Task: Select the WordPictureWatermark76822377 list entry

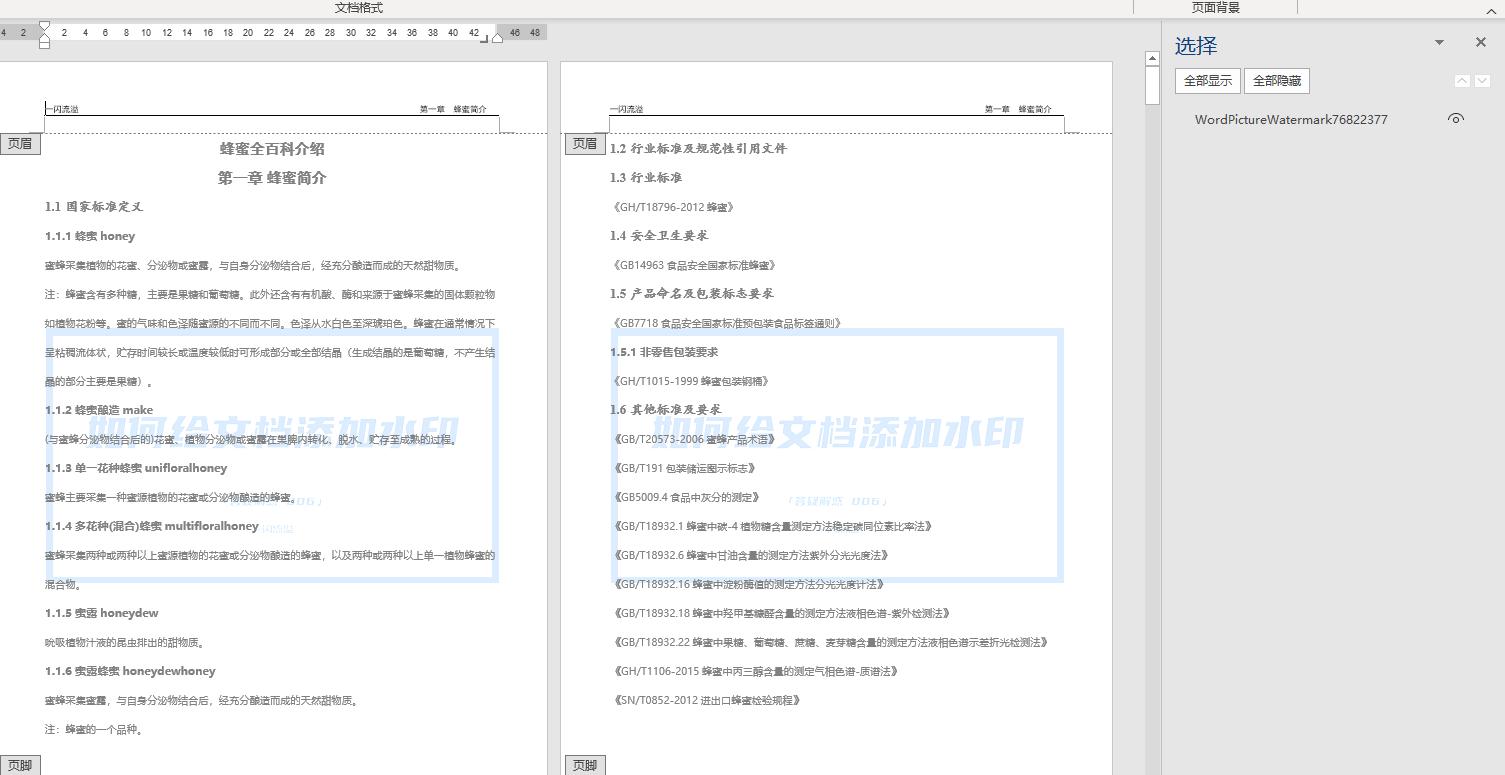Action: (1291, 119)
